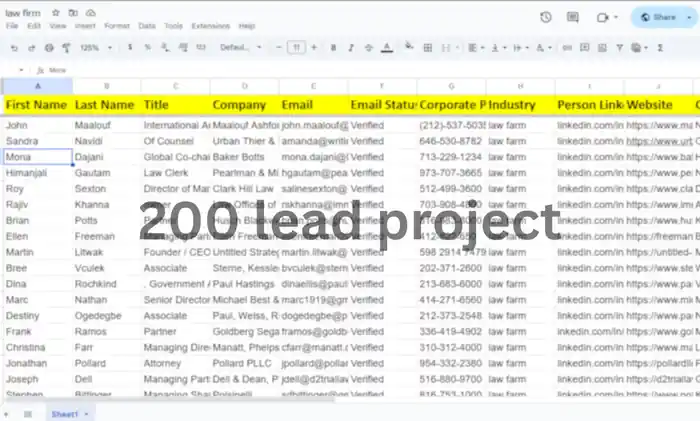Start a meeting with the camera icon
The width and height of the screenshot is (700, 421).
pos(603,17)
